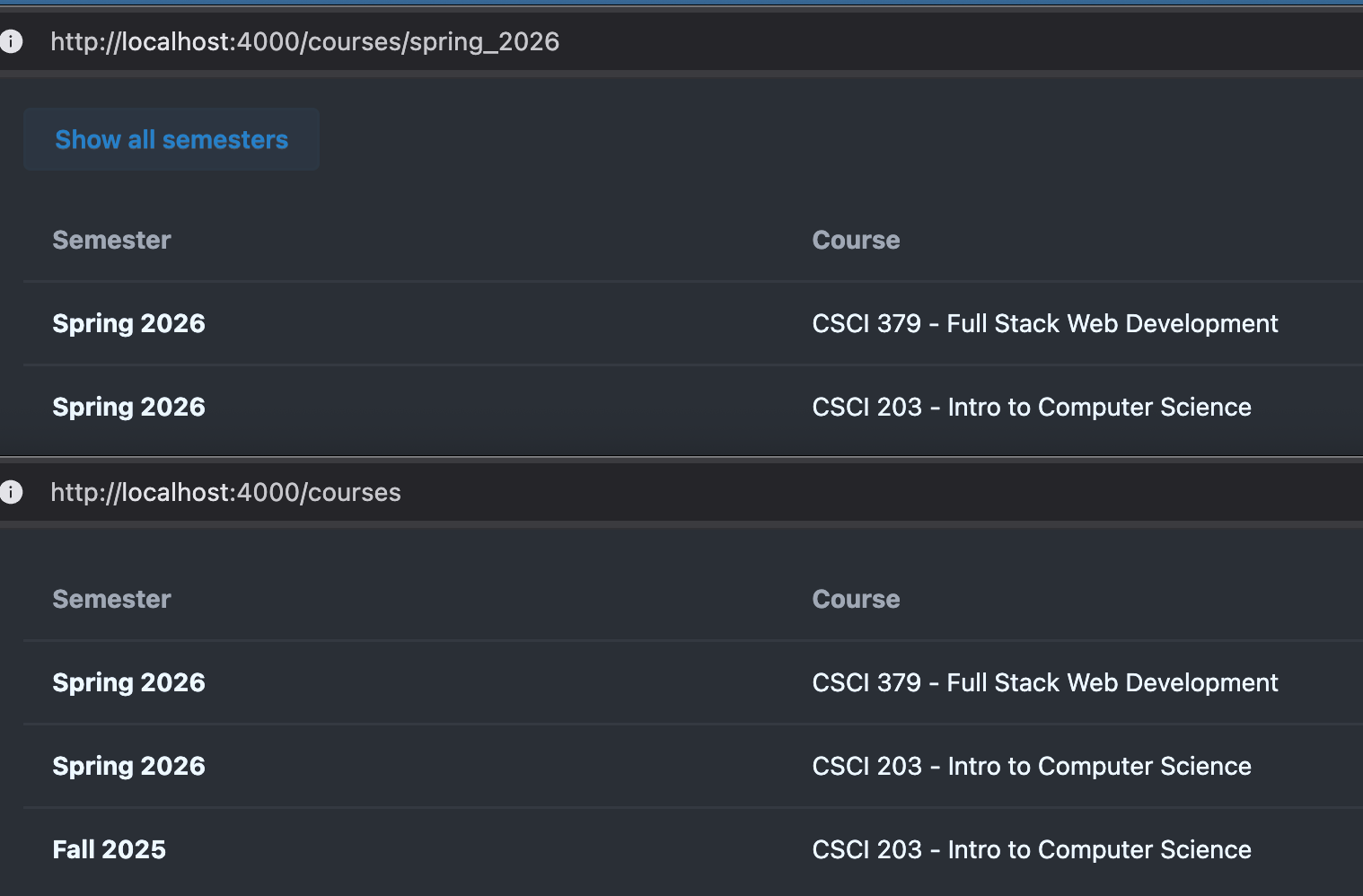The image size is (1363, 896).
Task: Select CSCI 379 course on the spring_2026 page
Action: click(1044, 323)
